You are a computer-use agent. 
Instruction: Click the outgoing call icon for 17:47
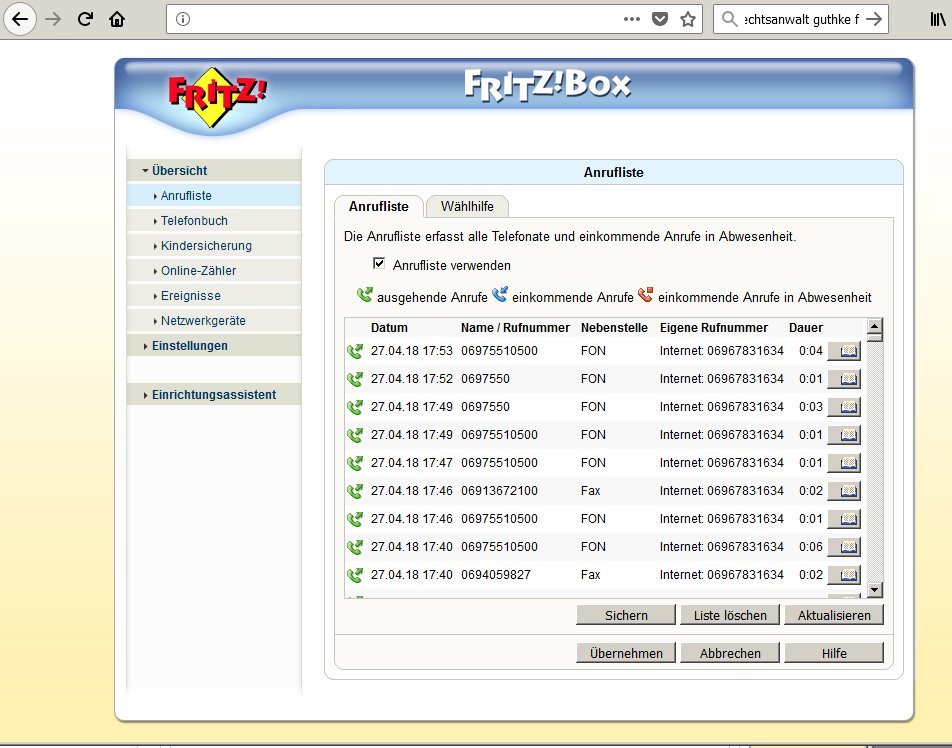click(x=355, y=463)
